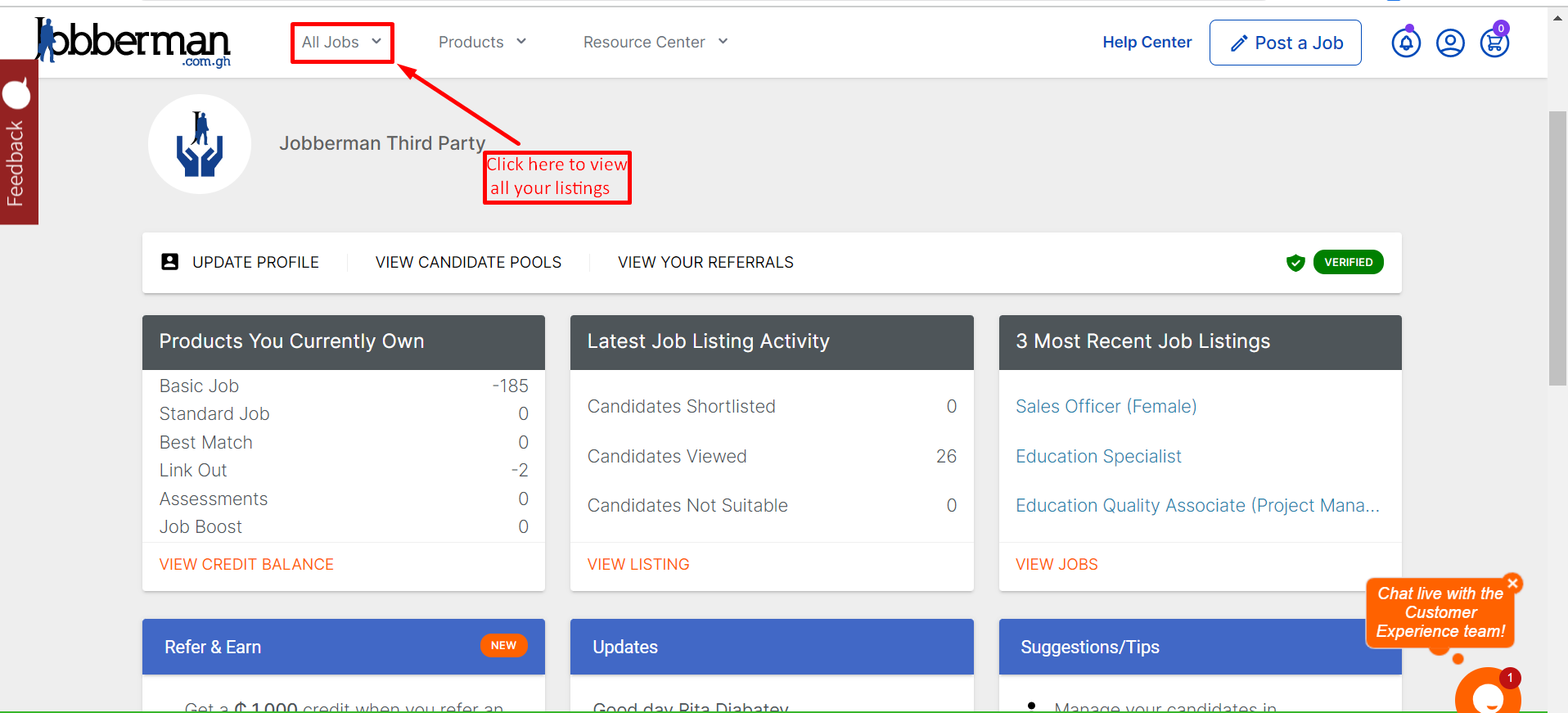Click the Updates panel header
The height and width of the screenshot is (713, 1568).
click(x=772, y=647)
